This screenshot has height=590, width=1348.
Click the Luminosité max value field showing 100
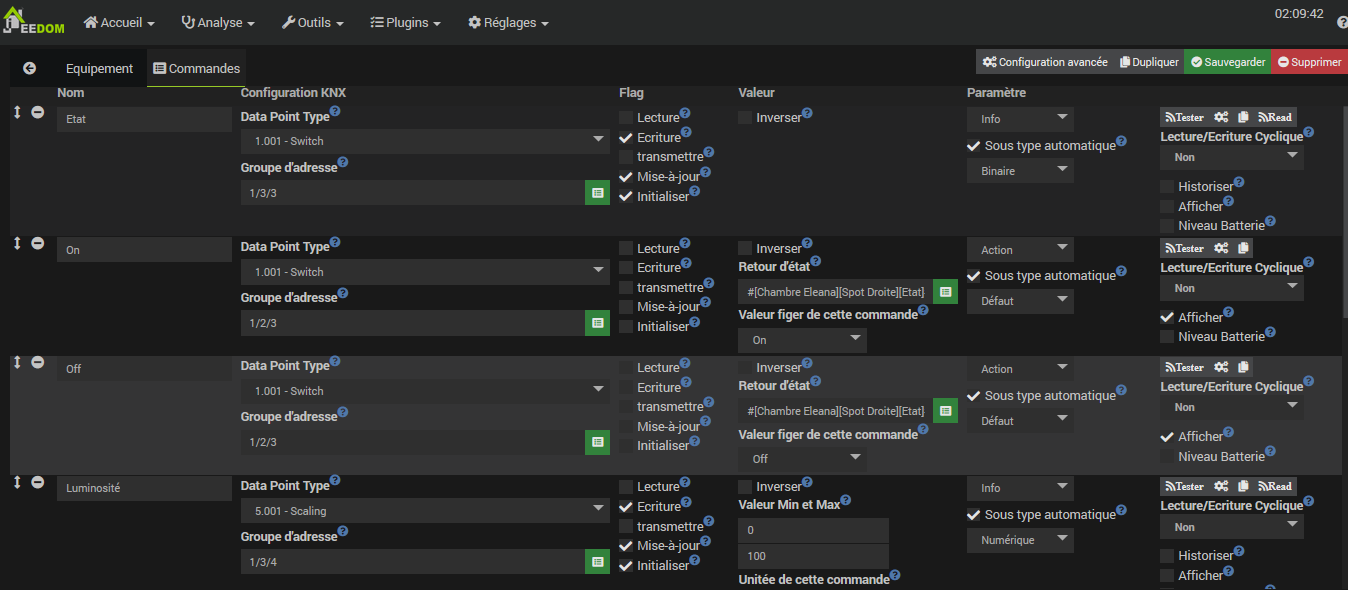click(x=812, y=556)
